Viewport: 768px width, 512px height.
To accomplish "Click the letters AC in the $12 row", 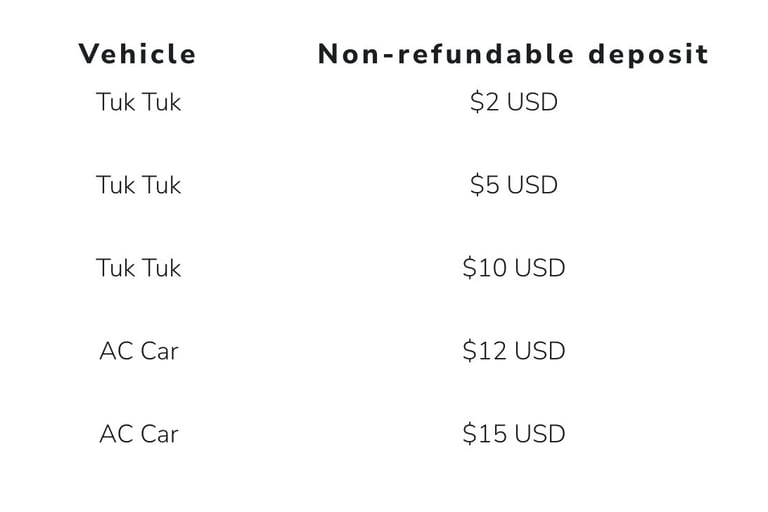I will click(114, 351).
